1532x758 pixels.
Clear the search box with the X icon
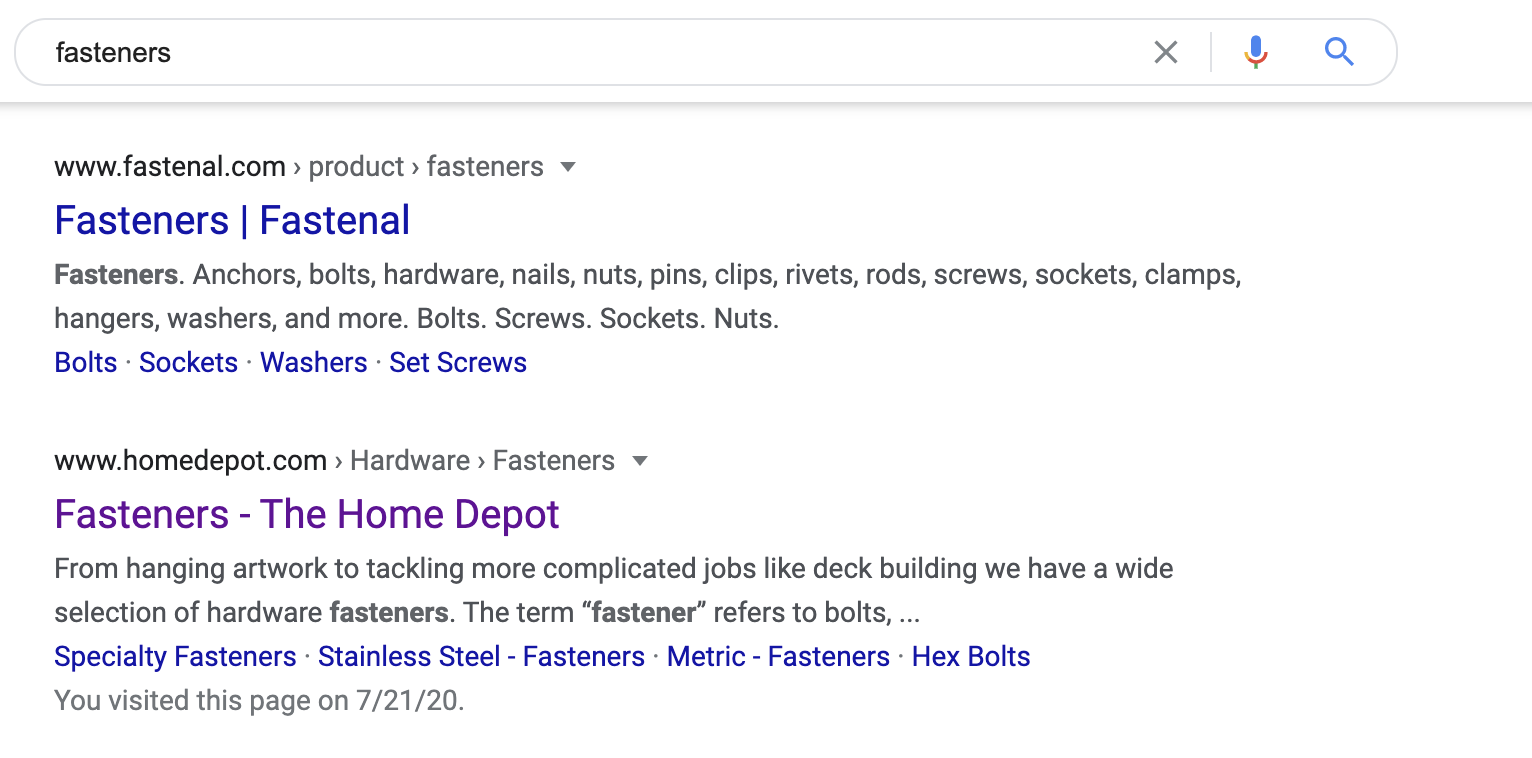[x=1165, y=52]
